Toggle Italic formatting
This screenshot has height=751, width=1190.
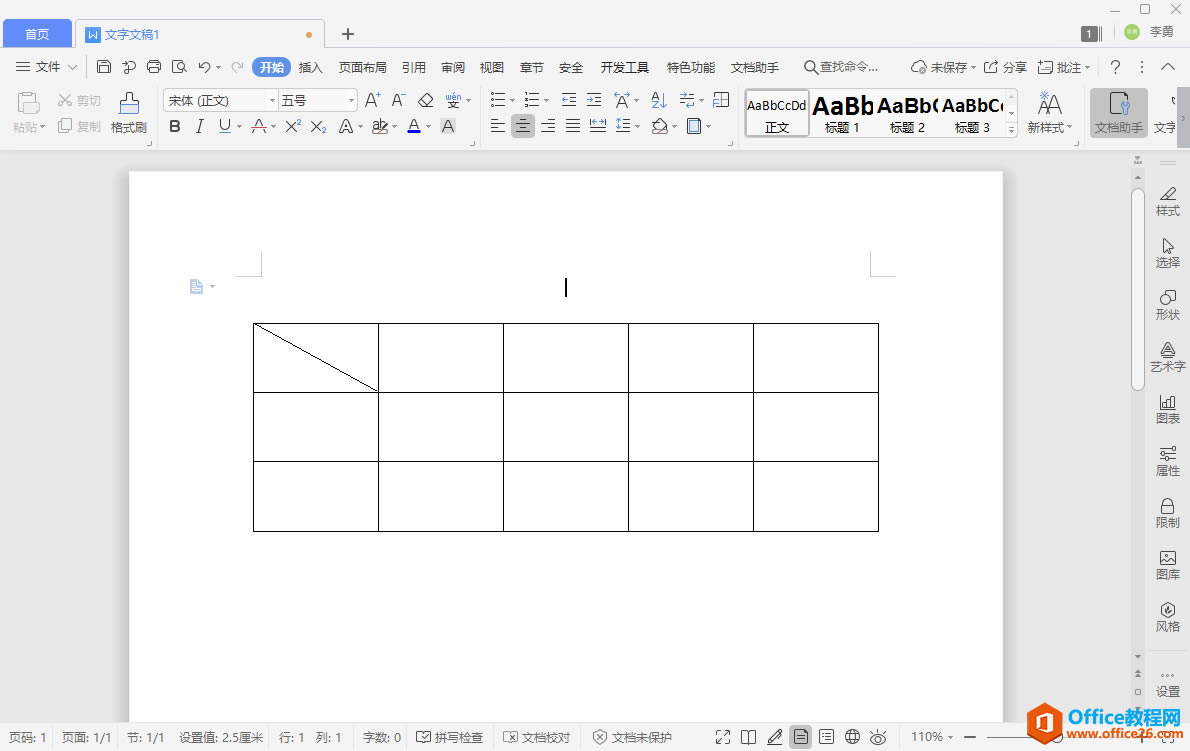coord(200,126)
